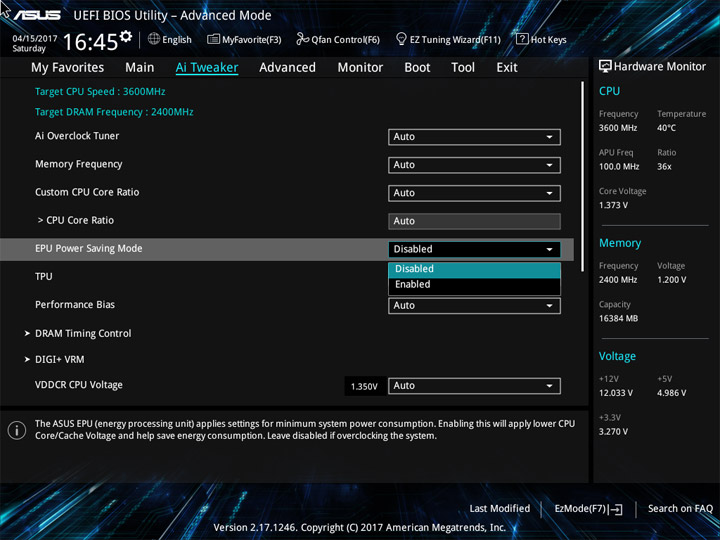This screenshot has width=720, height=540.
Task: Click the +3.3V reading 3.270 V
Action: (613, 432)
